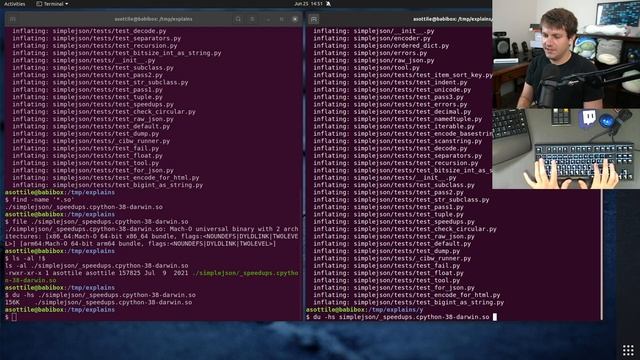
Task: Click _cibw_runner.py line in left terminal
Action: click(x=91, y=141)
